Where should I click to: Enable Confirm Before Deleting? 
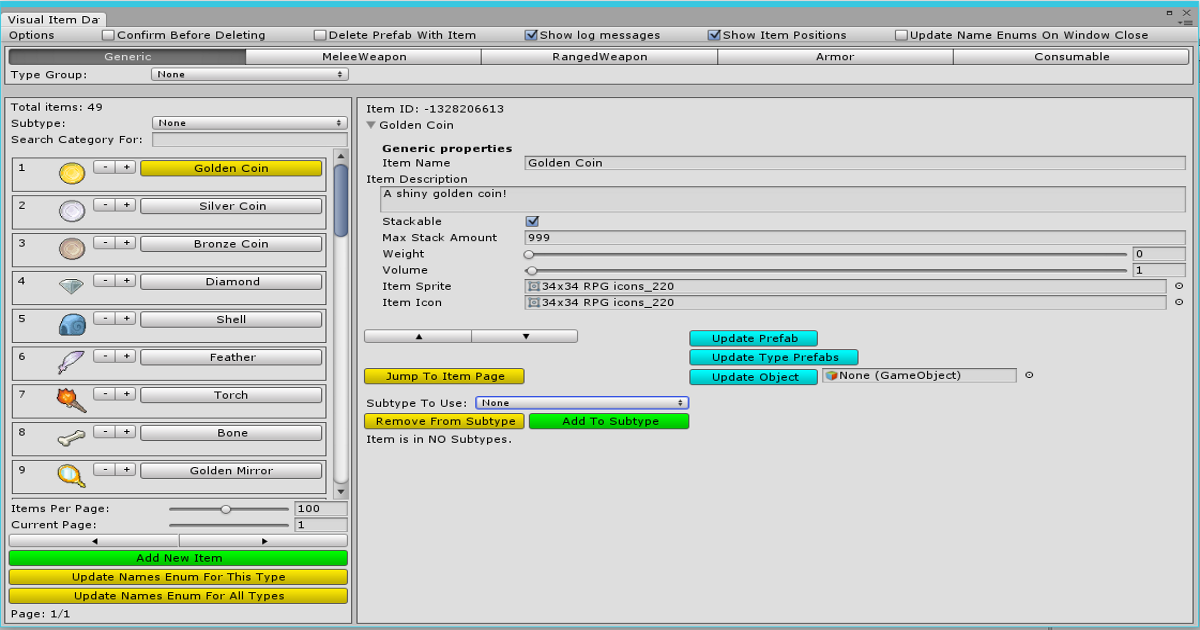point(106,34)
